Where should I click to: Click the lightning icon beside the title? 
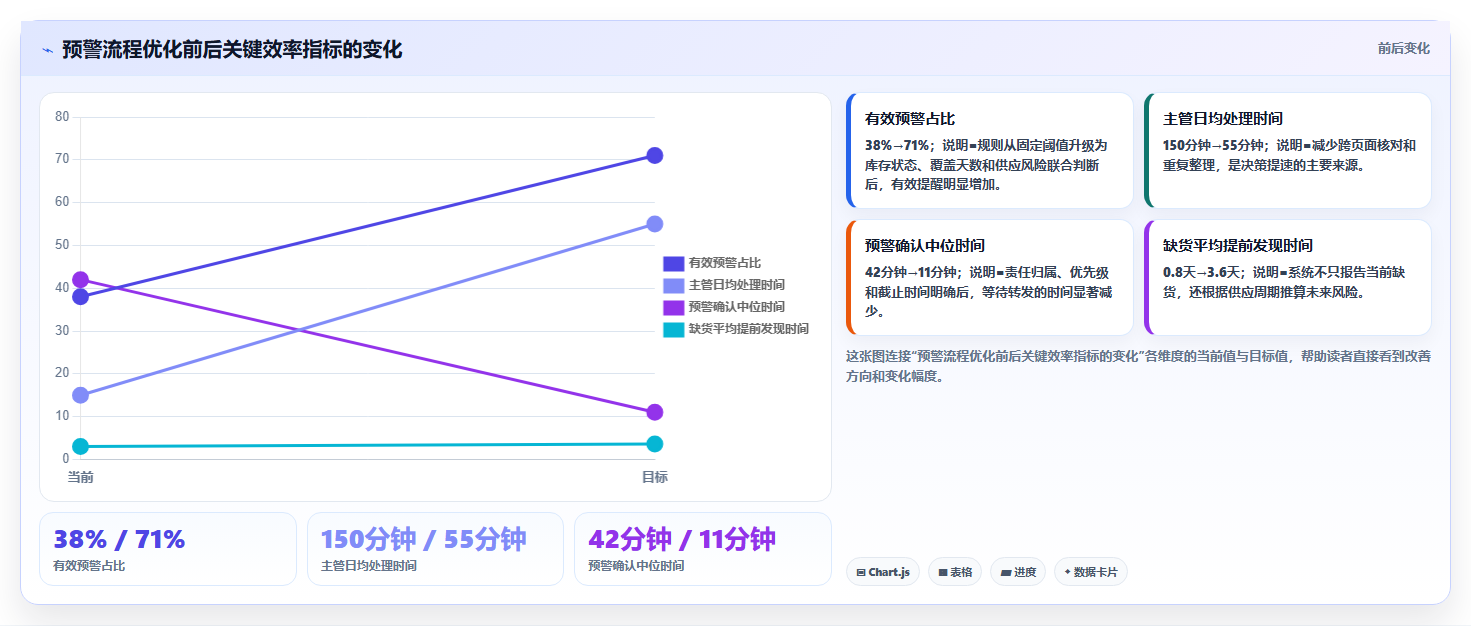[47, 50]
